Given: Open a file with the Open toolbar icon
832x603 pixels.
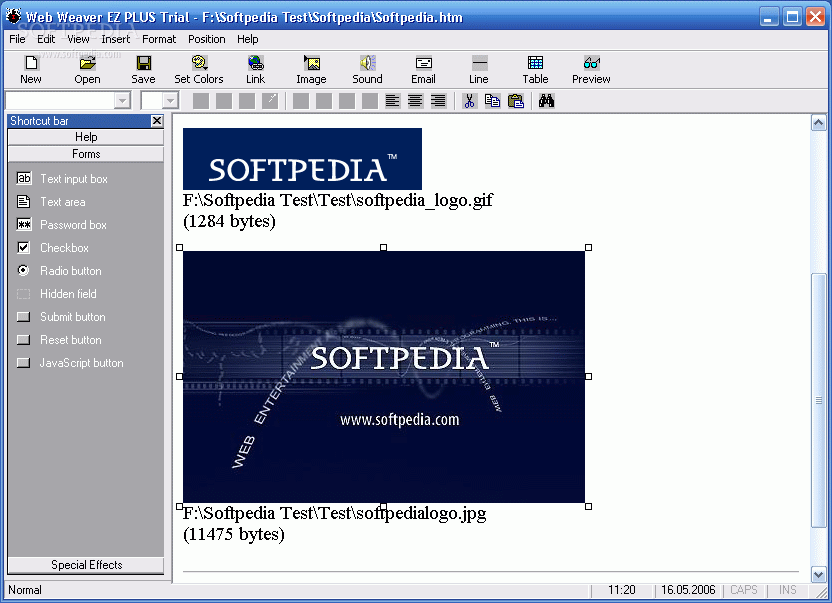Looking at the screenshot, I should 87,70.
